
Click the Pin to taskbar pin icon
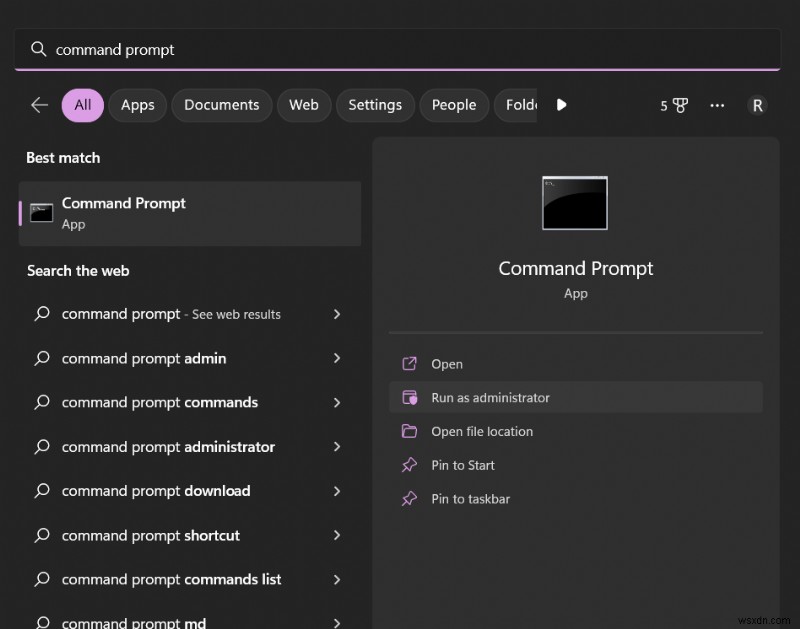point(409,498)
